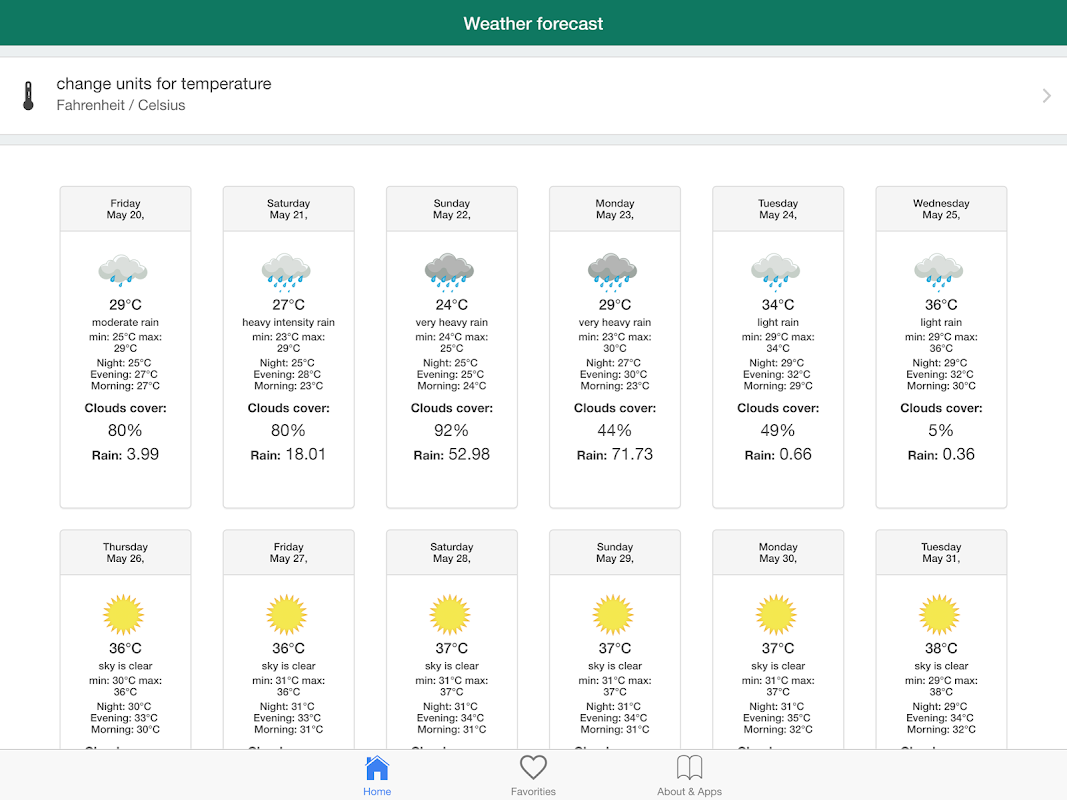Click the Weather forecast title
The height and width of the screenshot is (800, 1067).
pyautogui.click(x=533, y=24)
